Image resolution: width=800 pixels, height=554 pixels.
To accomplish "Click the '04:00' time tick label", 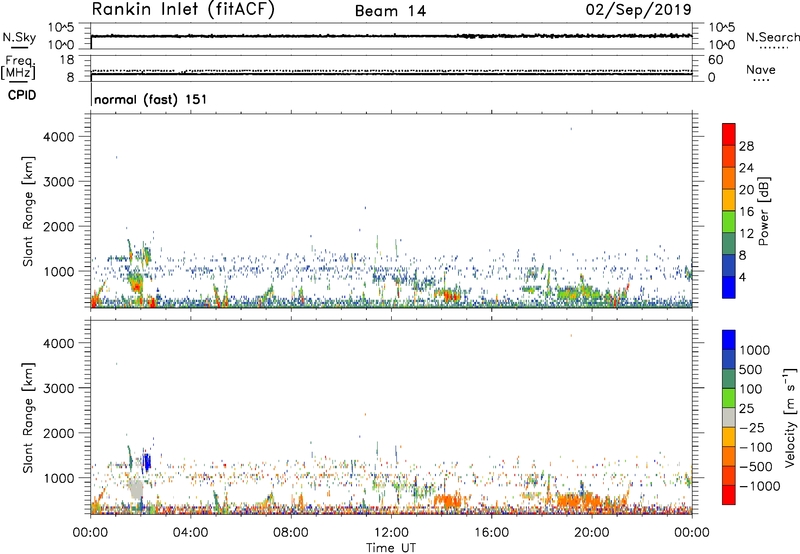I will click(x=190, y=533).
